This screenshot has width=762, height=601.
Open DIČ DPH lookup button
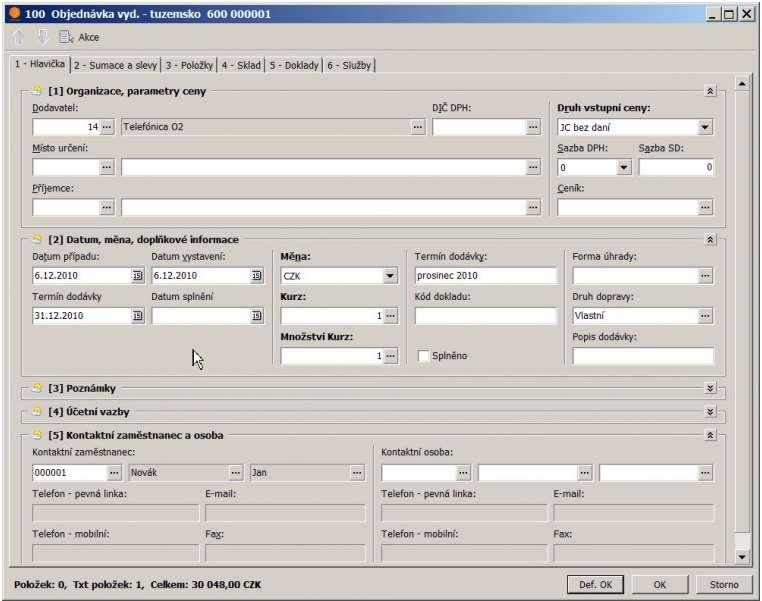pyautogui.click(x=533, y=127)
